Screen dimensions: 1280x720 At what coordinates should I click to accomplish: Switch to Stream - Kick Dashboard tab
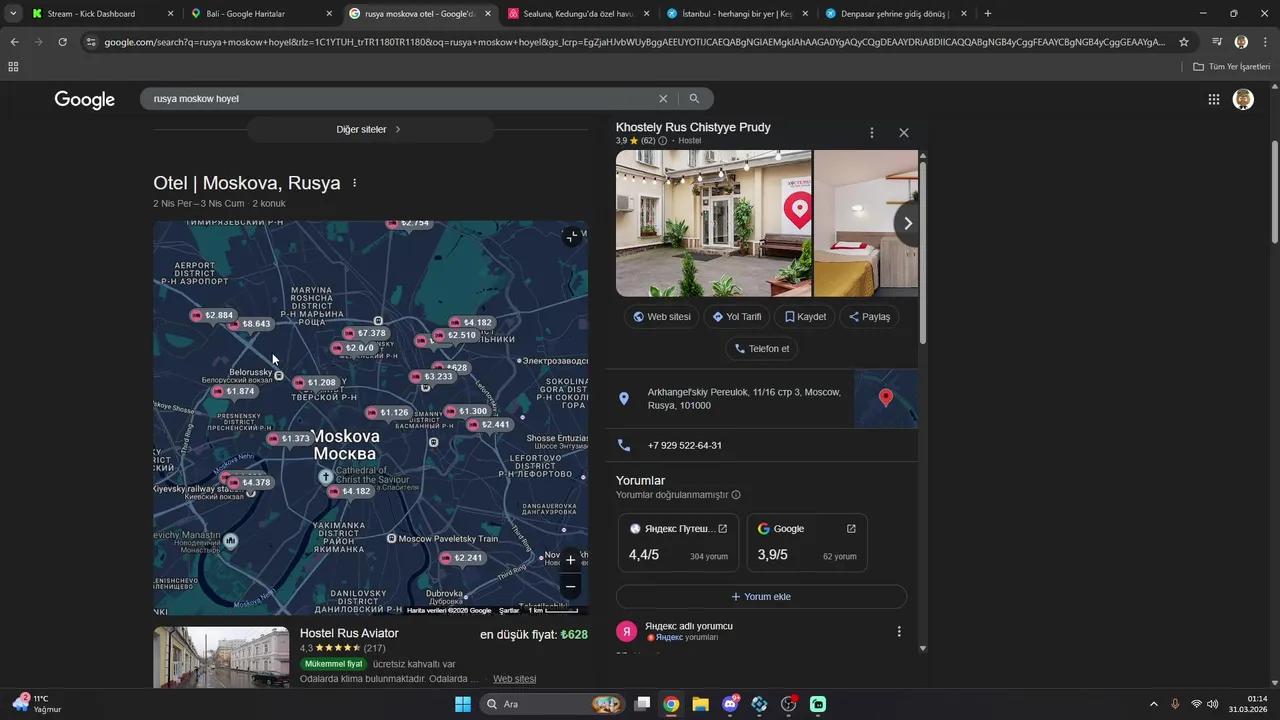[x=102, y=14]
